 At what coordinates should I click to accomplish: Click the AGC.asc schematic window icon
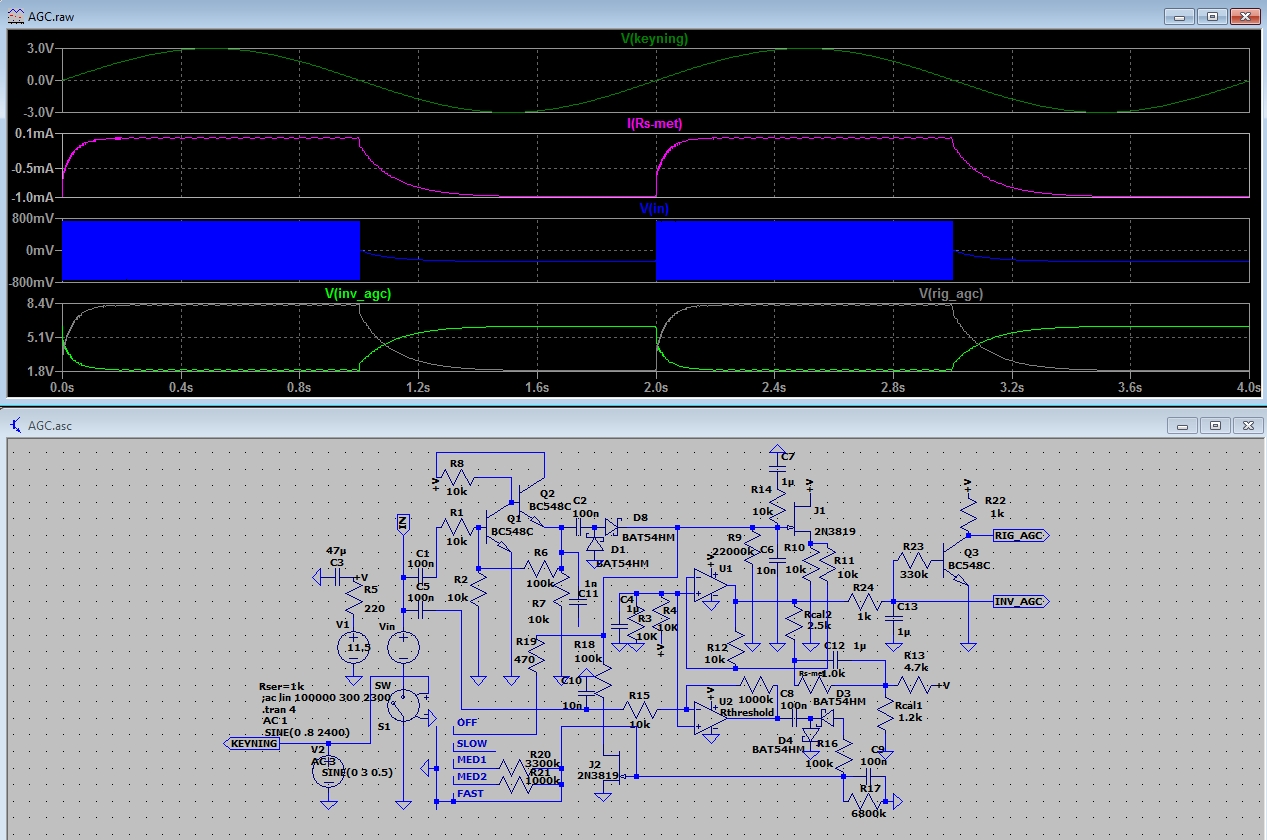coord(16,425)
